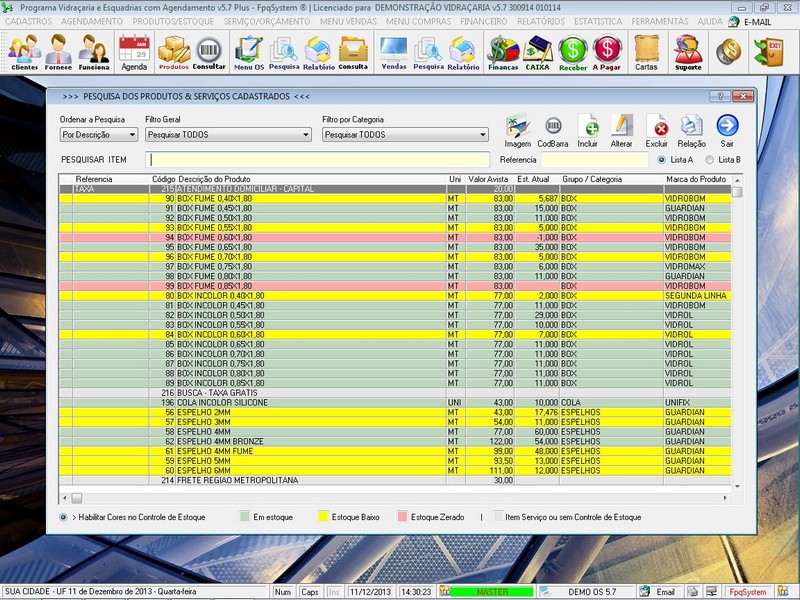Toggle Habilitar Cores no Controle de Estoque
Screen dimensions: 800x600
pyautogui.click(x=64, y=519)
